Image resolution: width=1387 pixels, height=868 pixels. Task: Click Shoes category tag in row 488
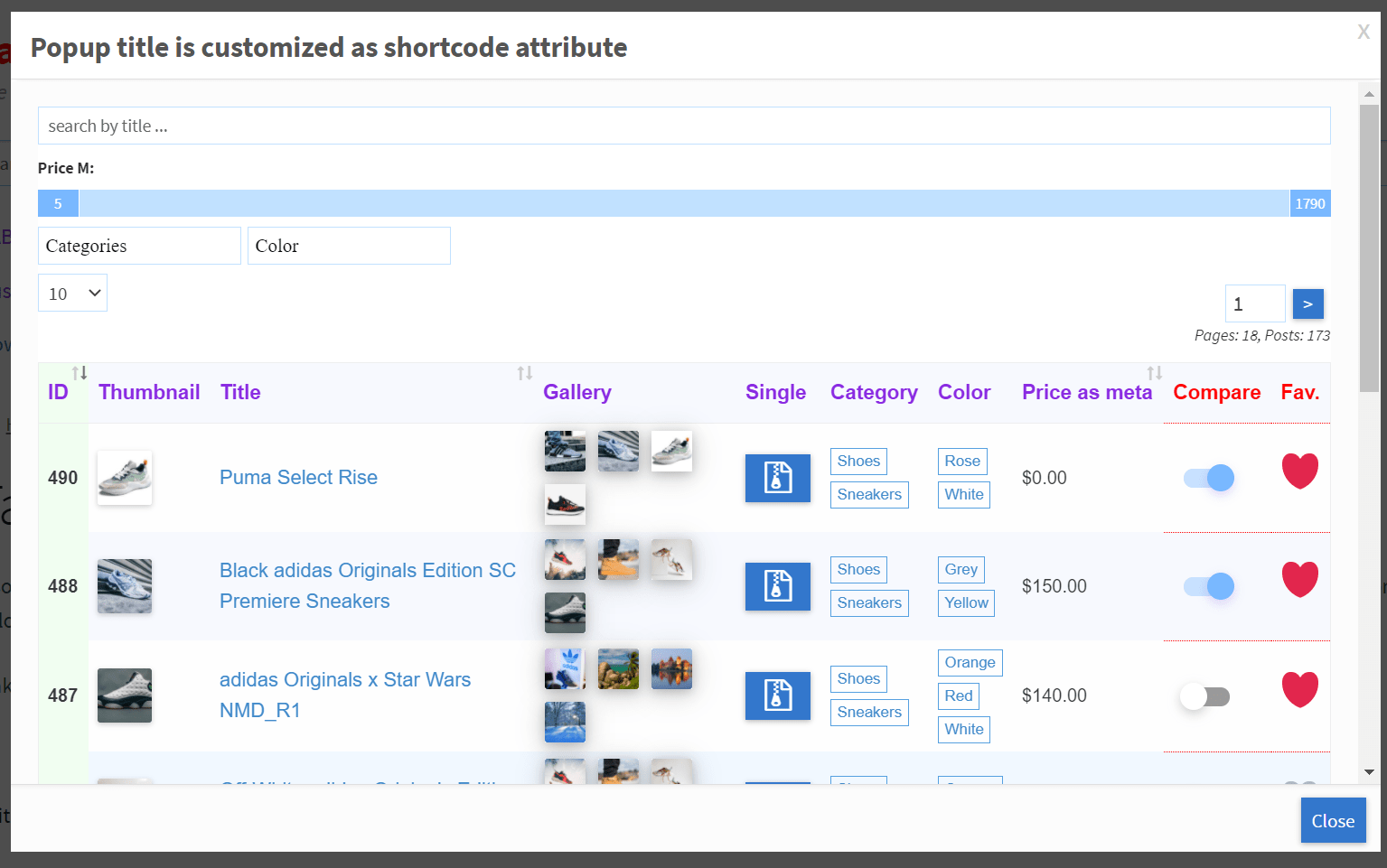tap(858, 569)
